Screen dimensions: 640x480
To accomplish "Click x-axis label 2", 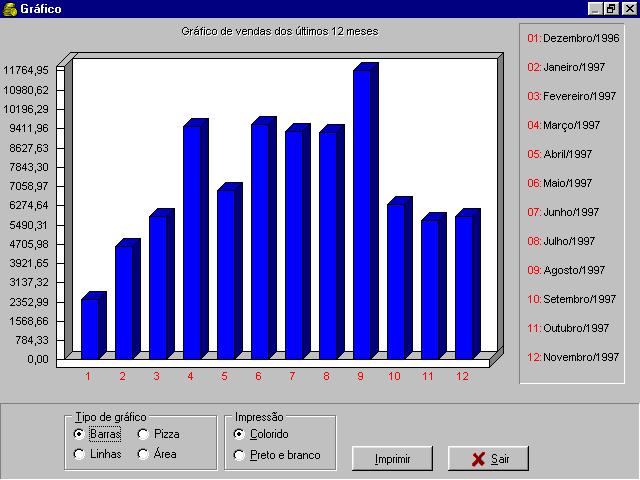I will [122, 376].
